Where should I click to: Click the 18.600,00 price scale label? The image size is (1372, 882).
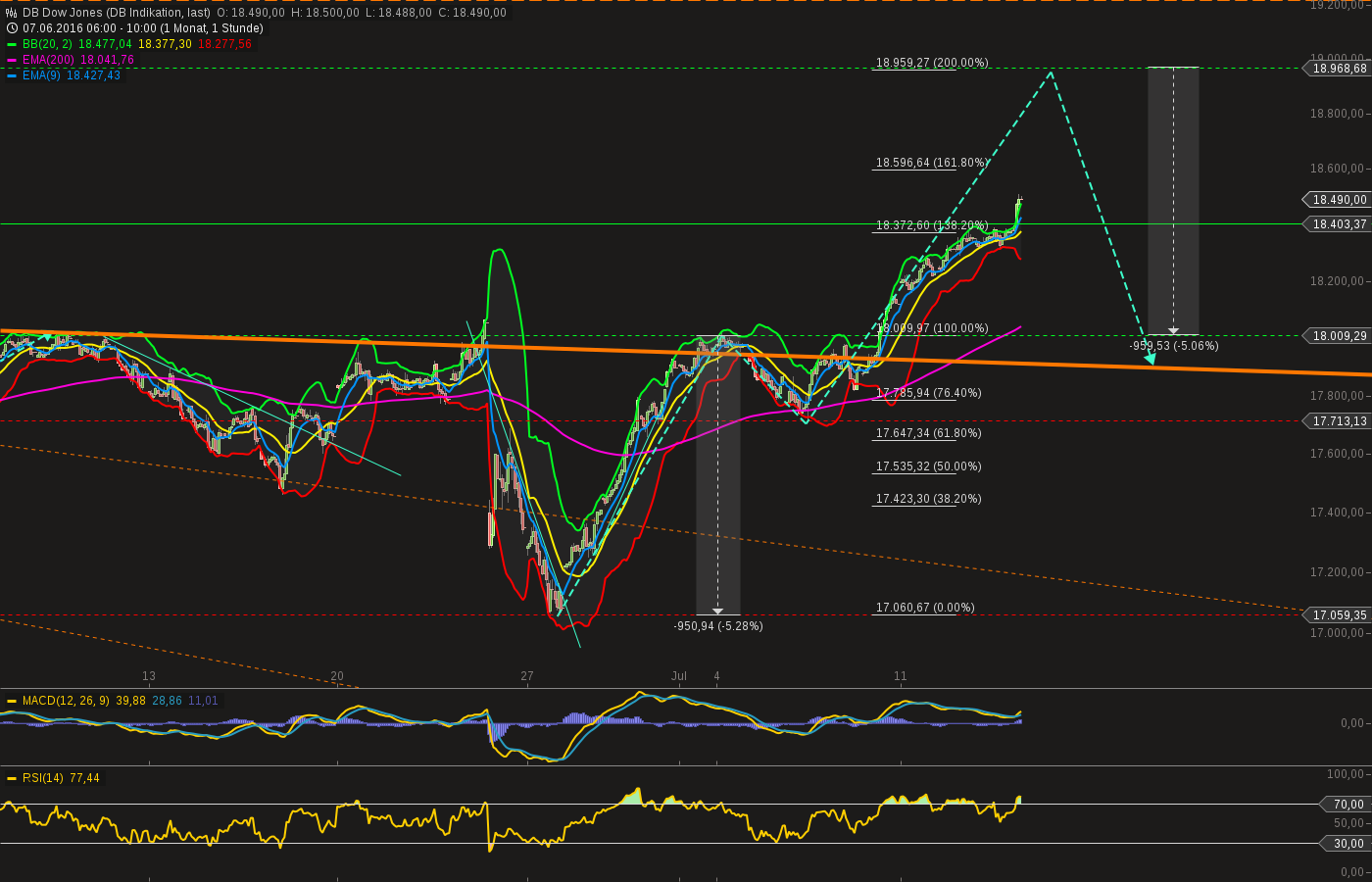[1338, 170]
